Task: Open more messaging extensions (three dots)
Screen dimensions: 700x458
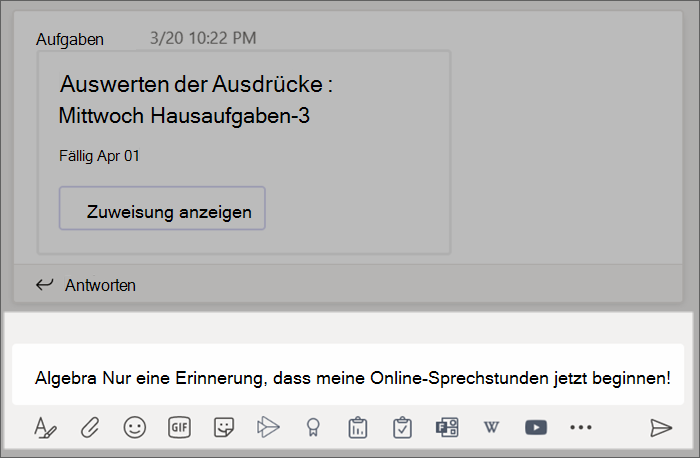Action: click(x=581, y=428)
